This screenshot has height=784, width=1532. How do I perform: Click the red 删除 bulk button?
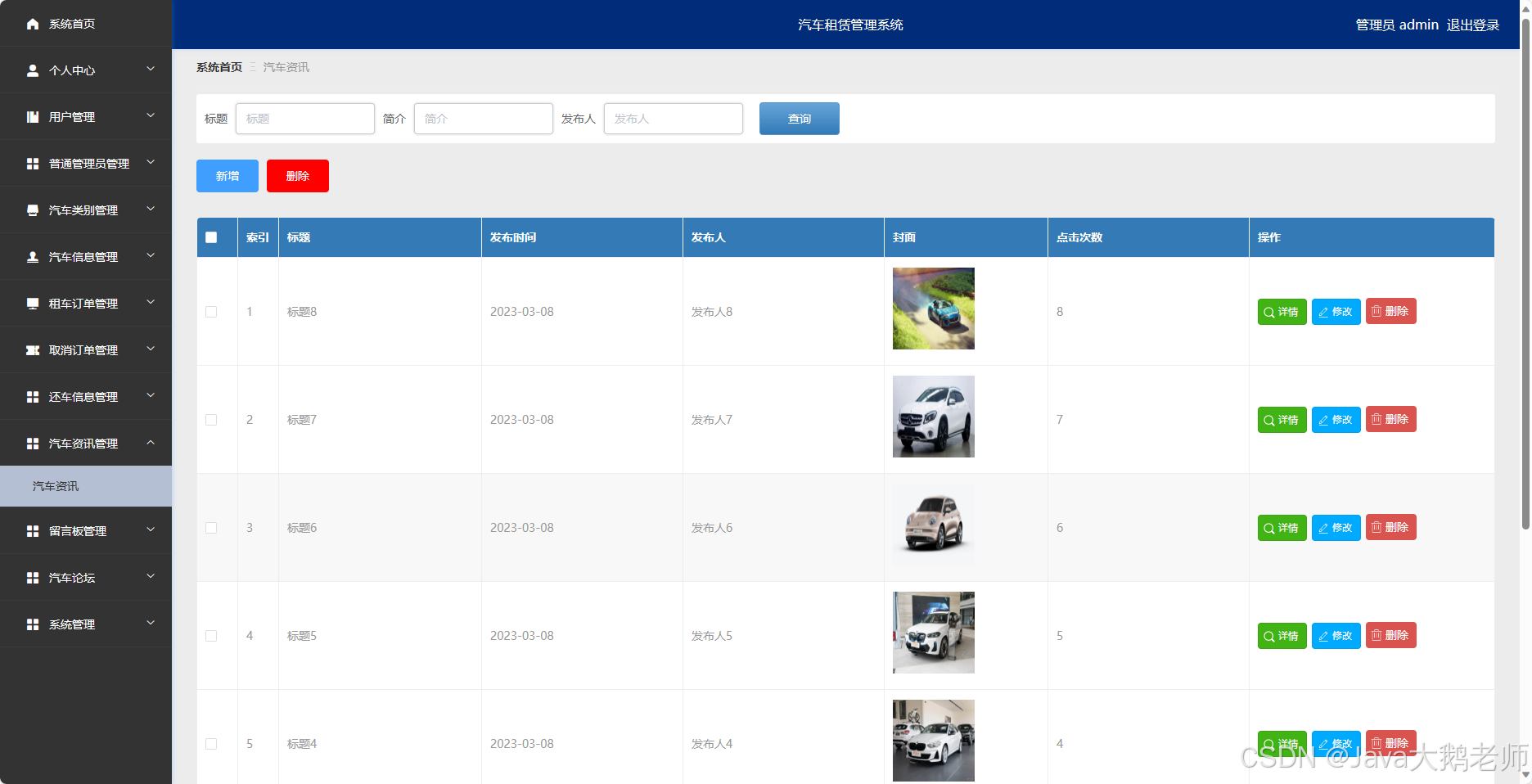[x=298, y=176]
